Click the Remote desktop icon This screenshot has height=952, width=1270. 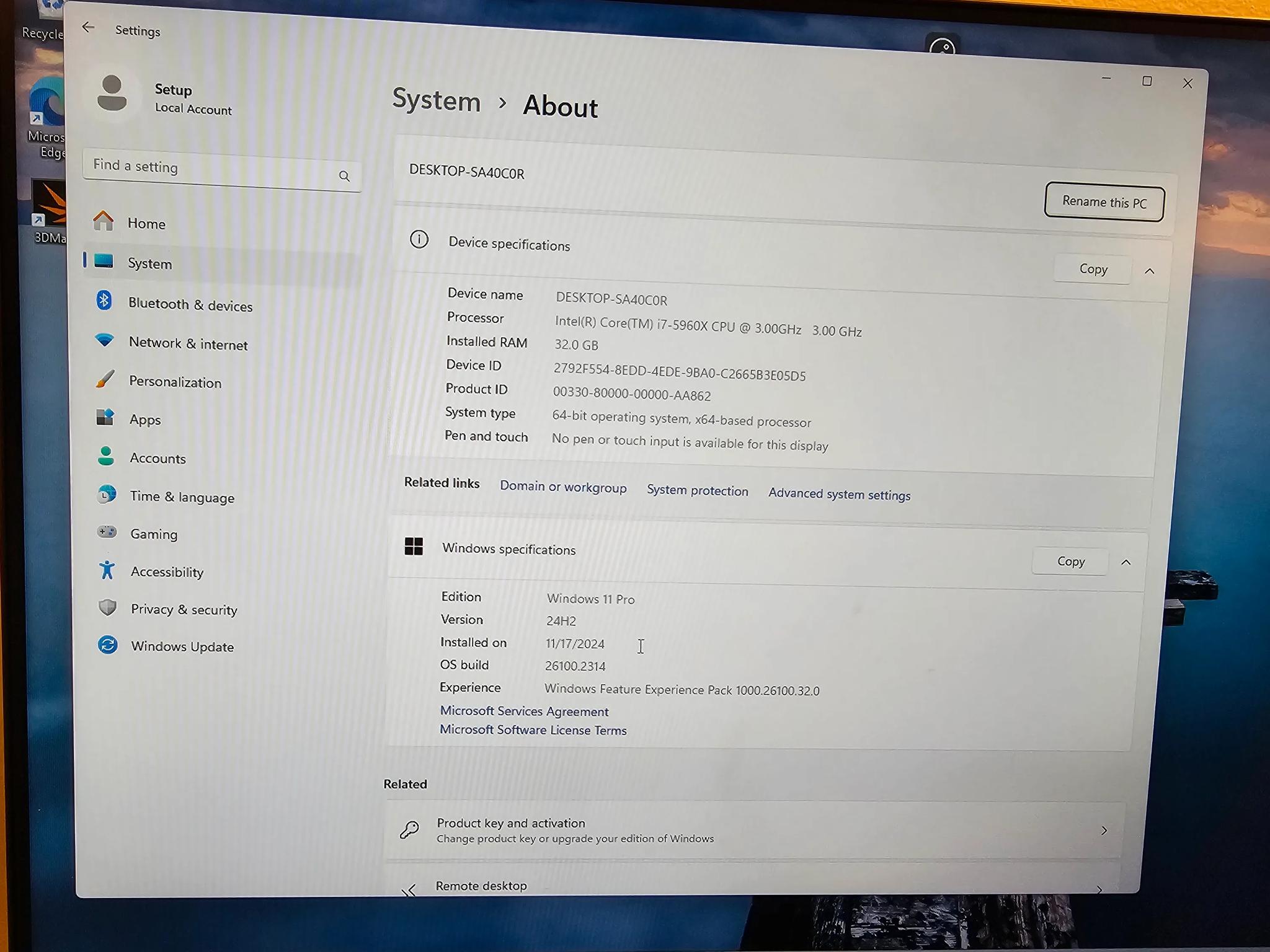pyautogui.click(x=409, y=889)
